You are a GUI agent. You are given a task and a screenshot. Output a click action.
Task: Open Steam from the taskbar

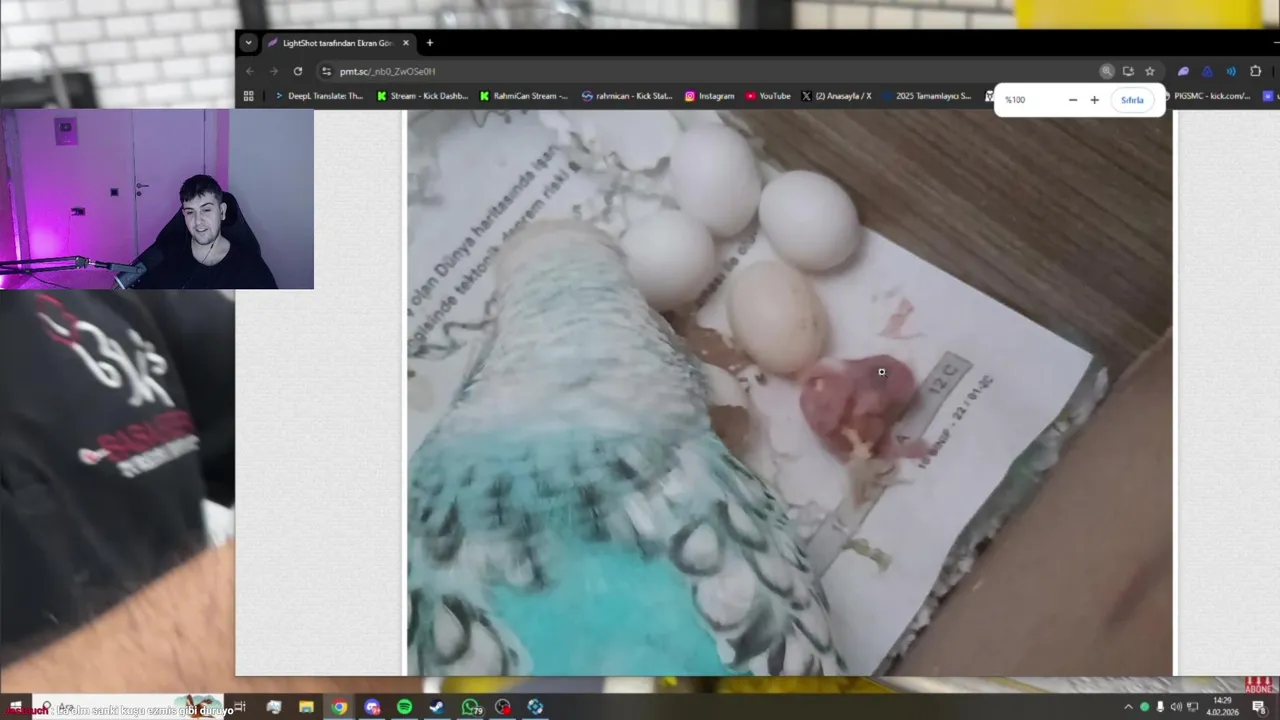tap(437, 707)
